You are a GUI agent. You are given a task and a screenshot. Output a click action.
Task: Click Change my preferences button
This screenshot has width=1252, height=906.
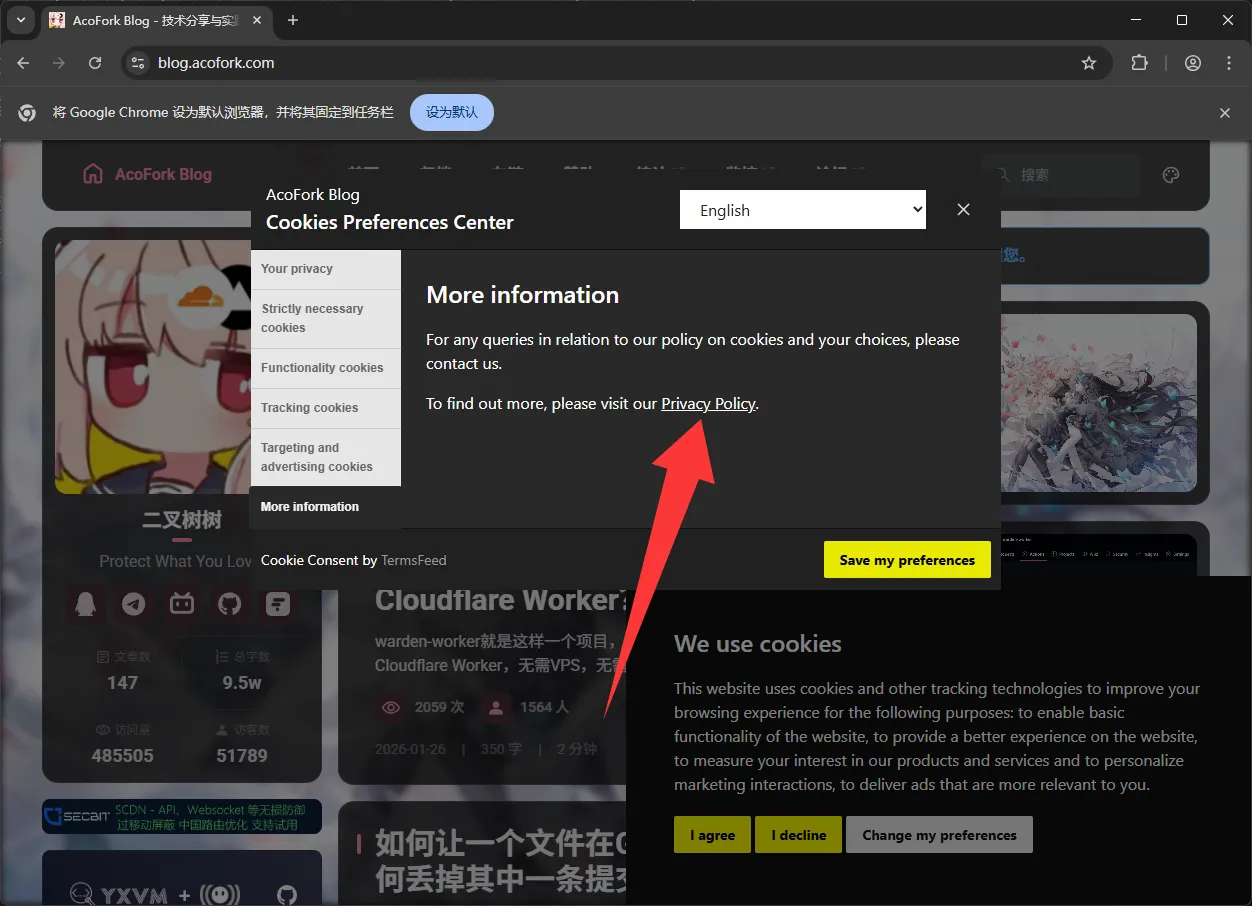click(x=939, y=835)
